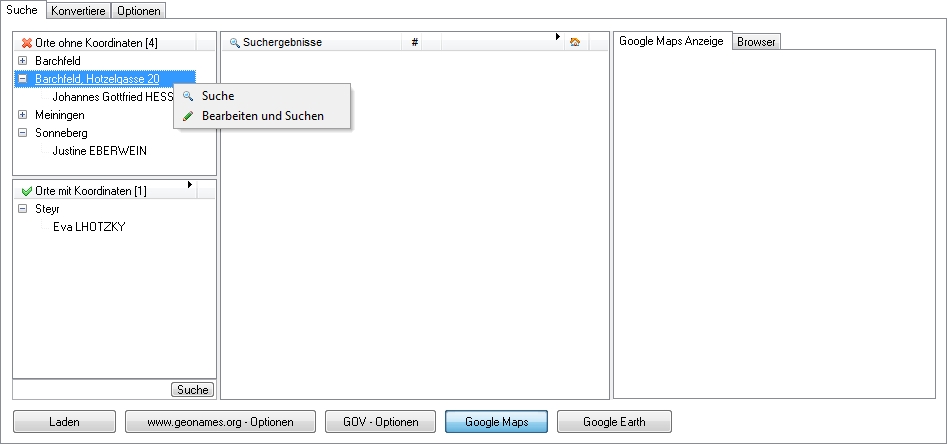This screenshot has height=445, width=949.
Task: Choose 'Bearbeiten und Suchen' from context menu
Action: click(262, 116)
